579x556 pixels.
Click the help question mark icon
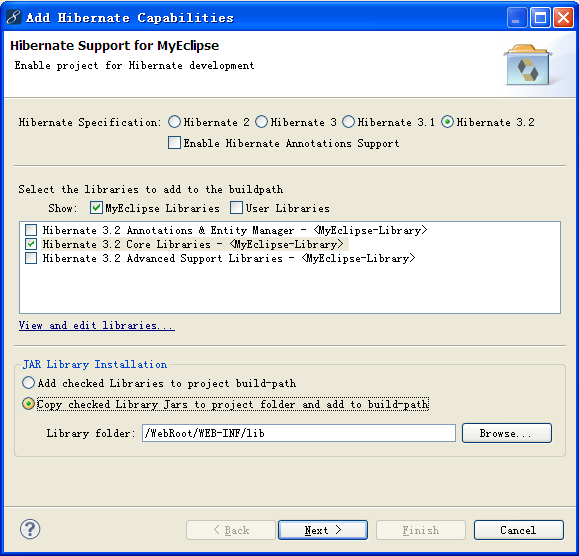click(x=30, y=529)
